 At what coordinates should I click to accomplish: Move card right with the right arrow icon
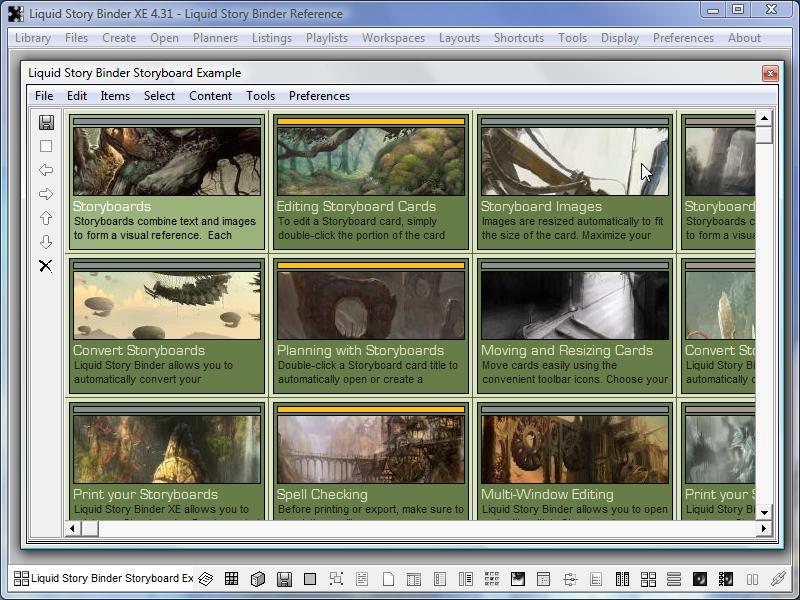(x=46, y=194)
